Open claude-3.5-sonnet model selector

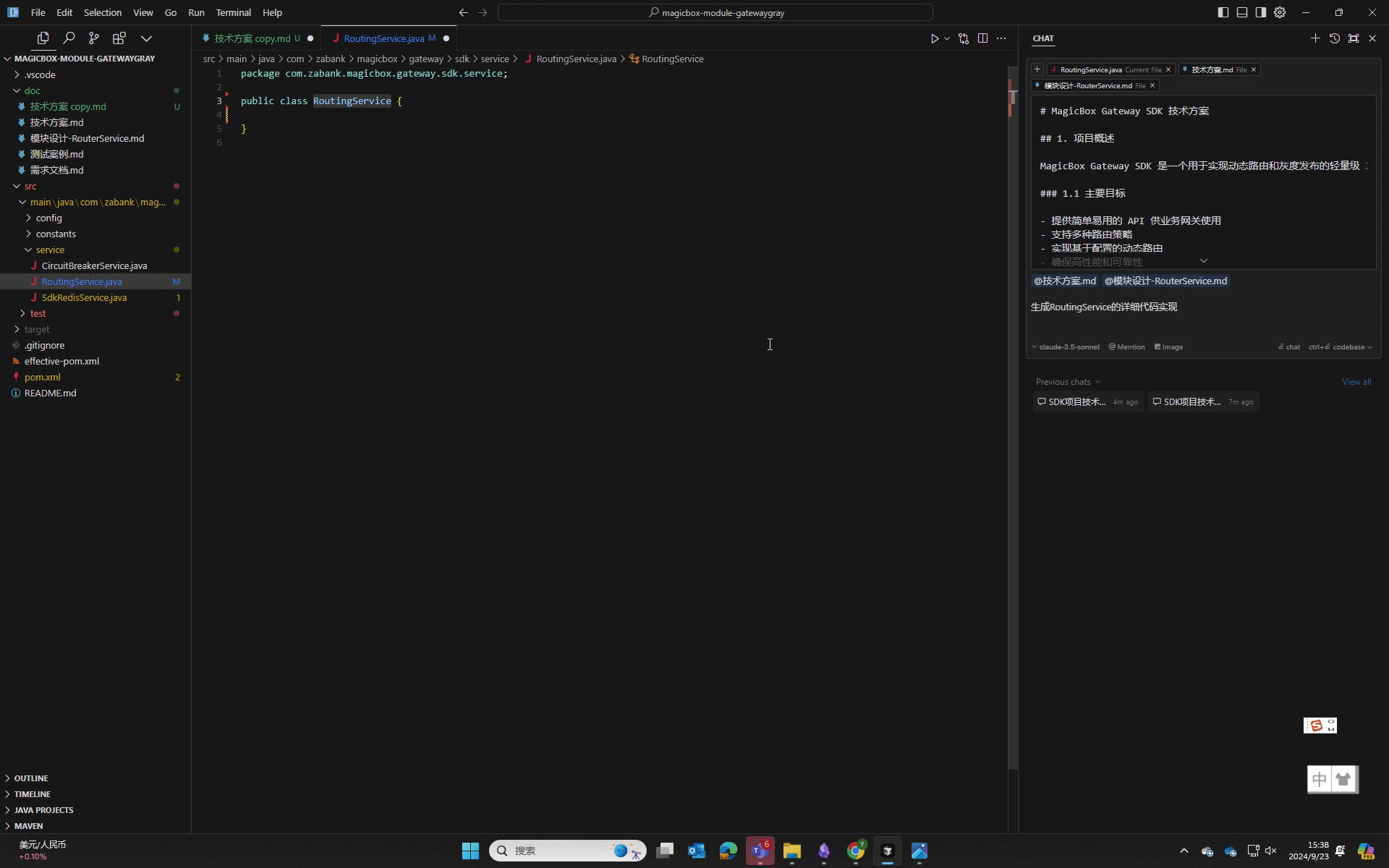click(1066, 347)
